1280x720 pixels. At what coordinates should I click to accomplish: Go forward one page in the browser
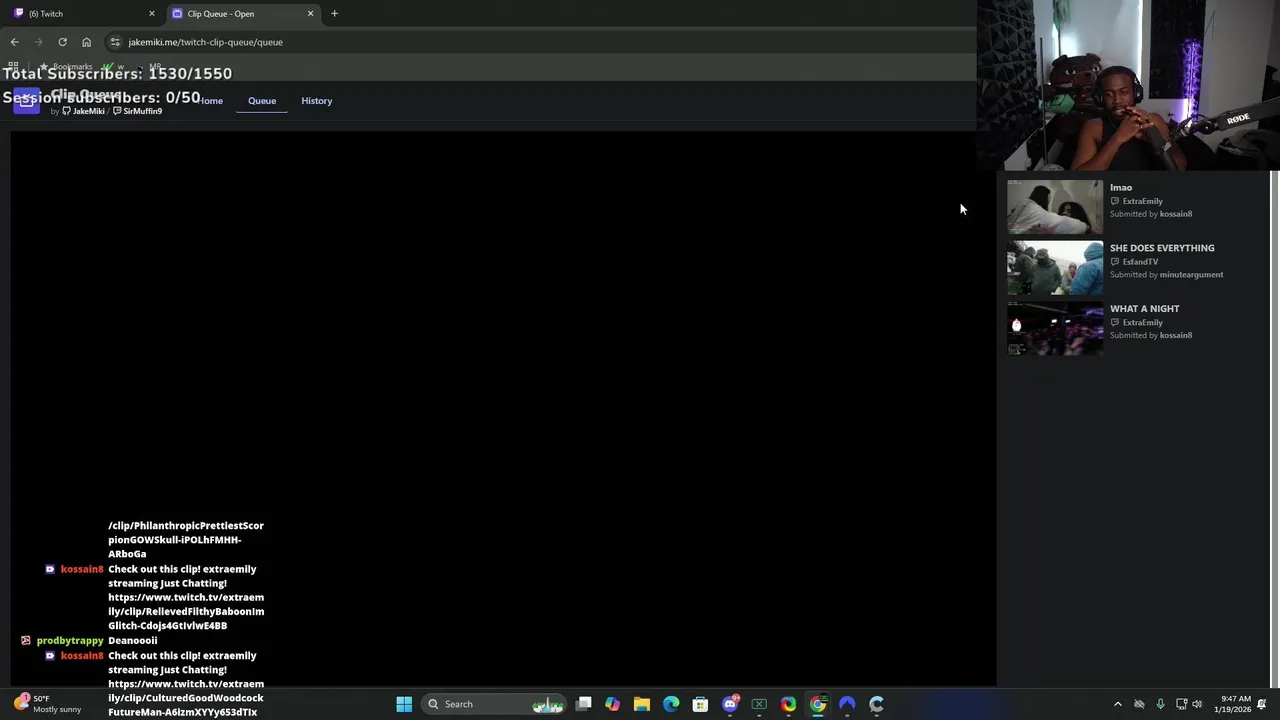pyautogui.click(x=38, y=42)
